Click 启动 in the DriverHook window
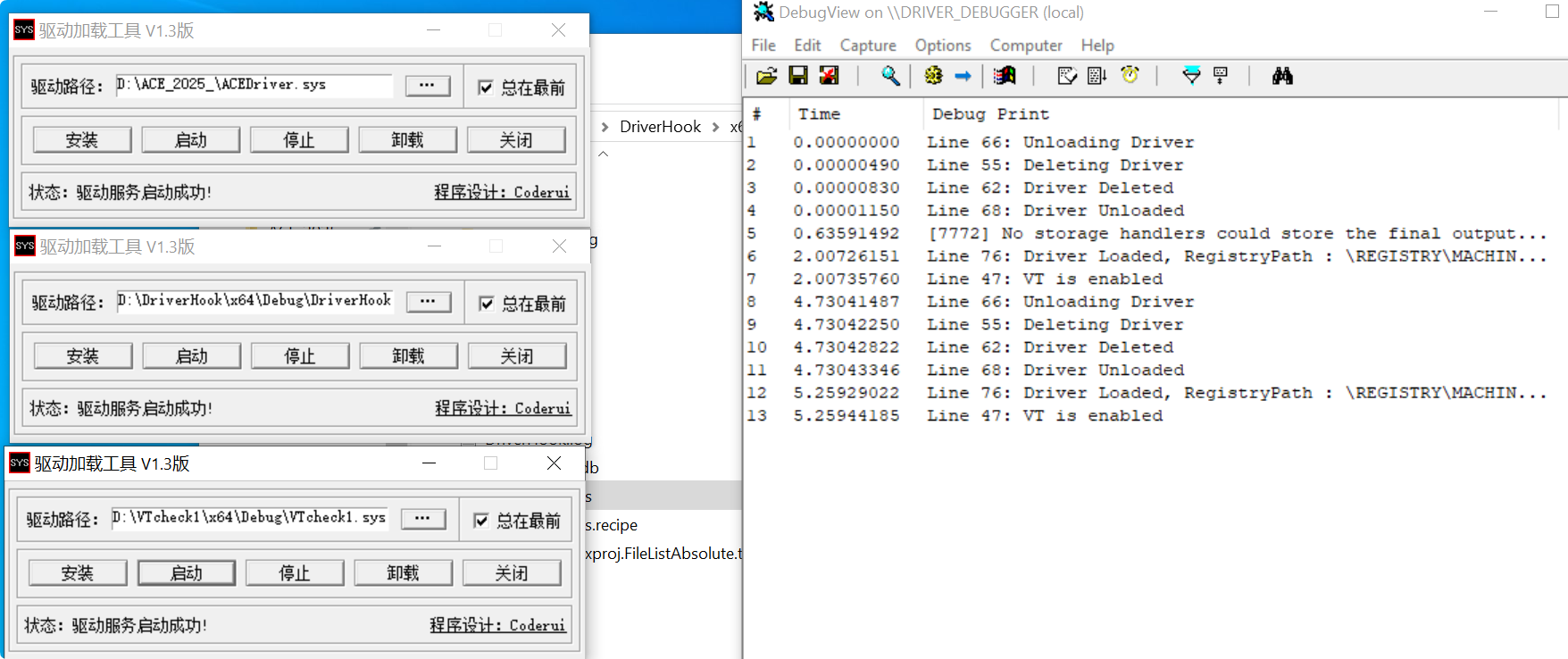Image resolution: width=1568 pixels, height=659 pixels. [192, 356]
